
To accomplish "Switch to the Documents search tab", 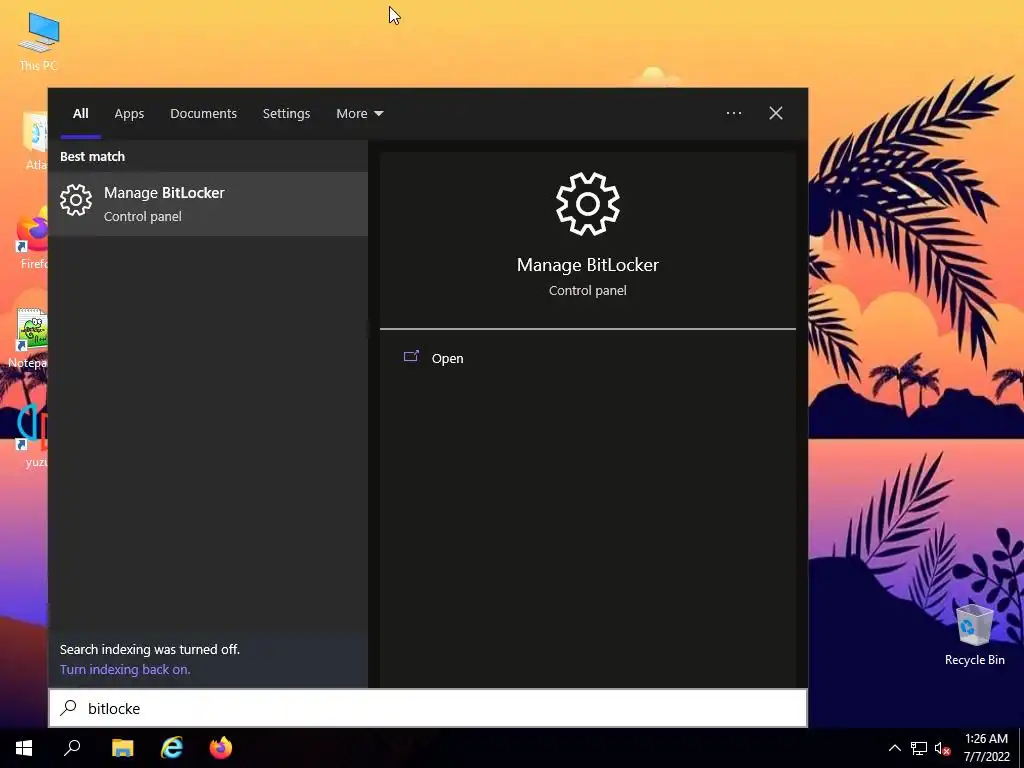I will coord(203,114).
